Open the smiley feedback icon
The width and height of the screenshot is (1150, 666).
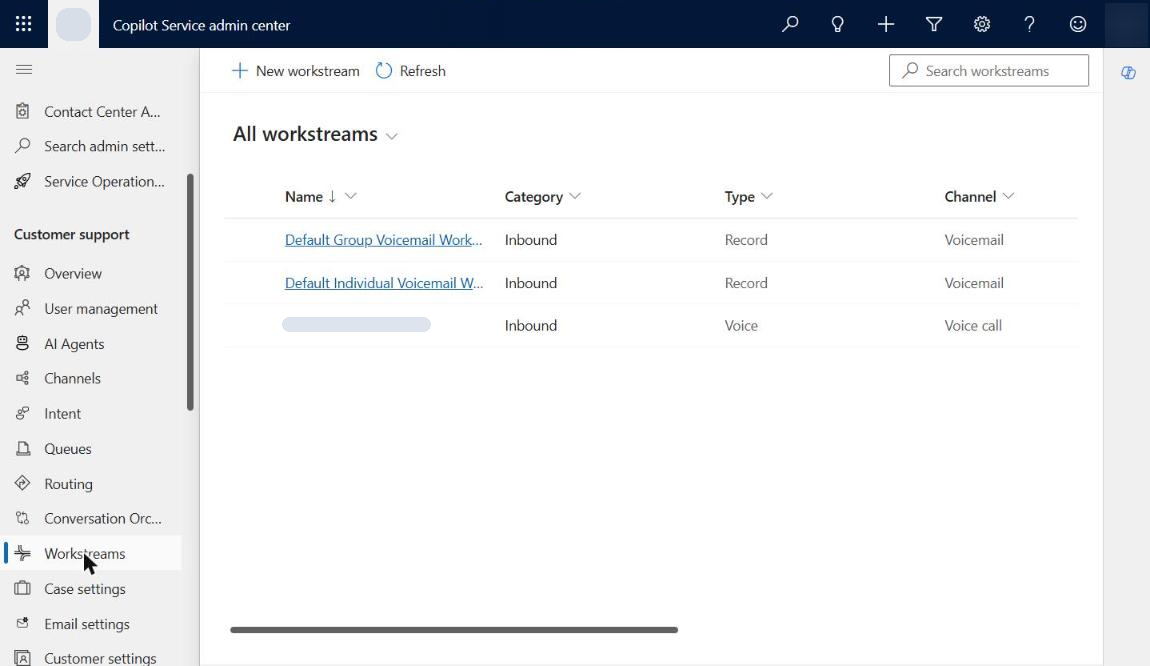tap(1077, 24)
